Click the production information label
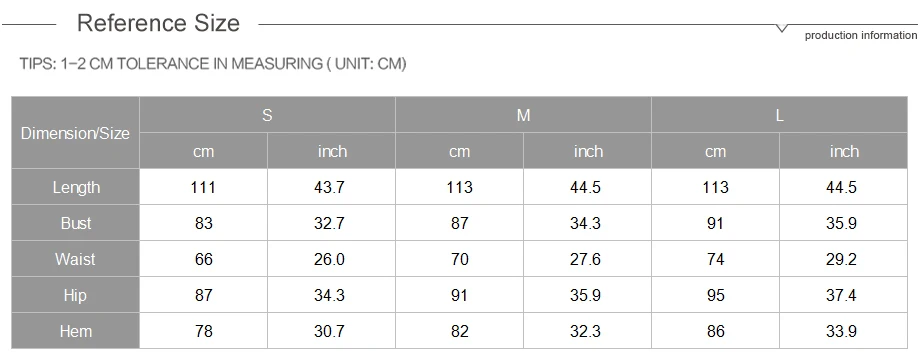This screenshot has height=362, width=920. 861,35
